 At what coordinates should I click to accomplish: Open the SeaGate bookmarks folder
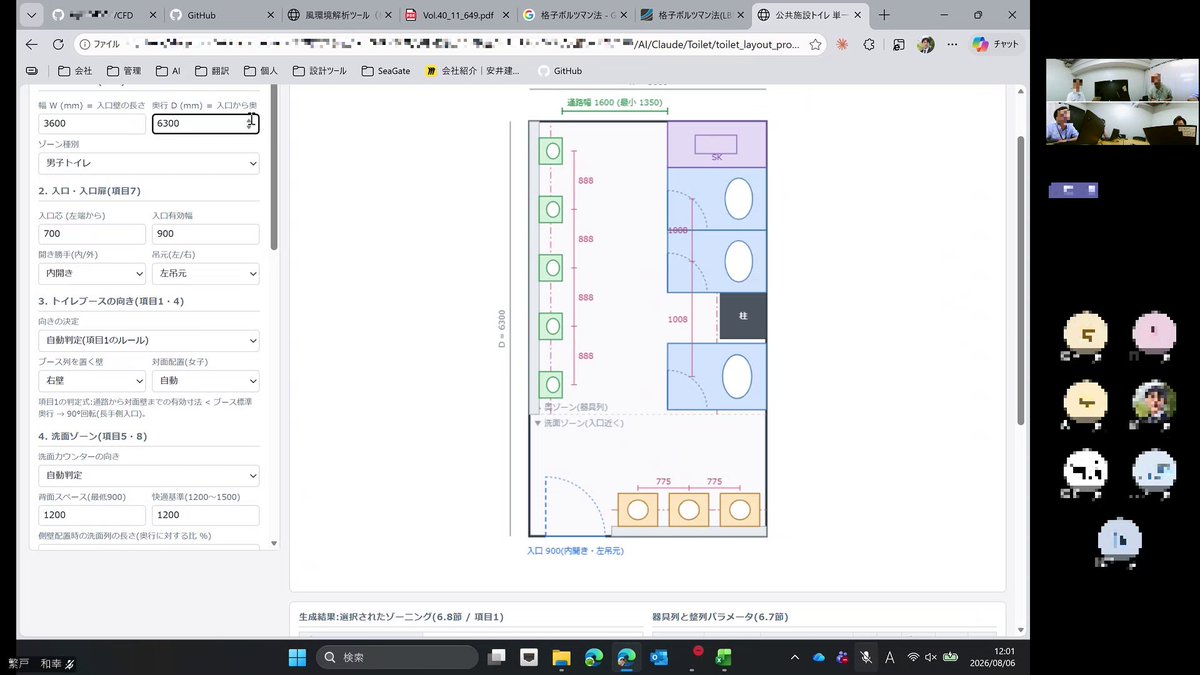click(x=386, y=71)
